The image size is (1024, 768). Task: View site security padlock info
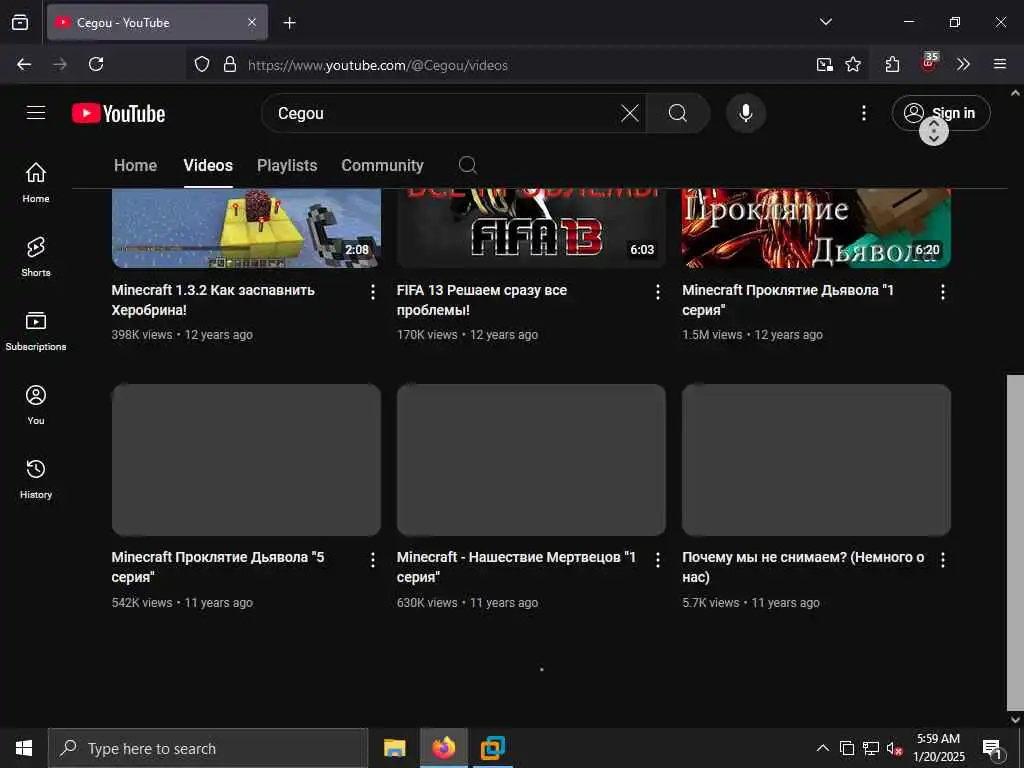click(230, 64)
